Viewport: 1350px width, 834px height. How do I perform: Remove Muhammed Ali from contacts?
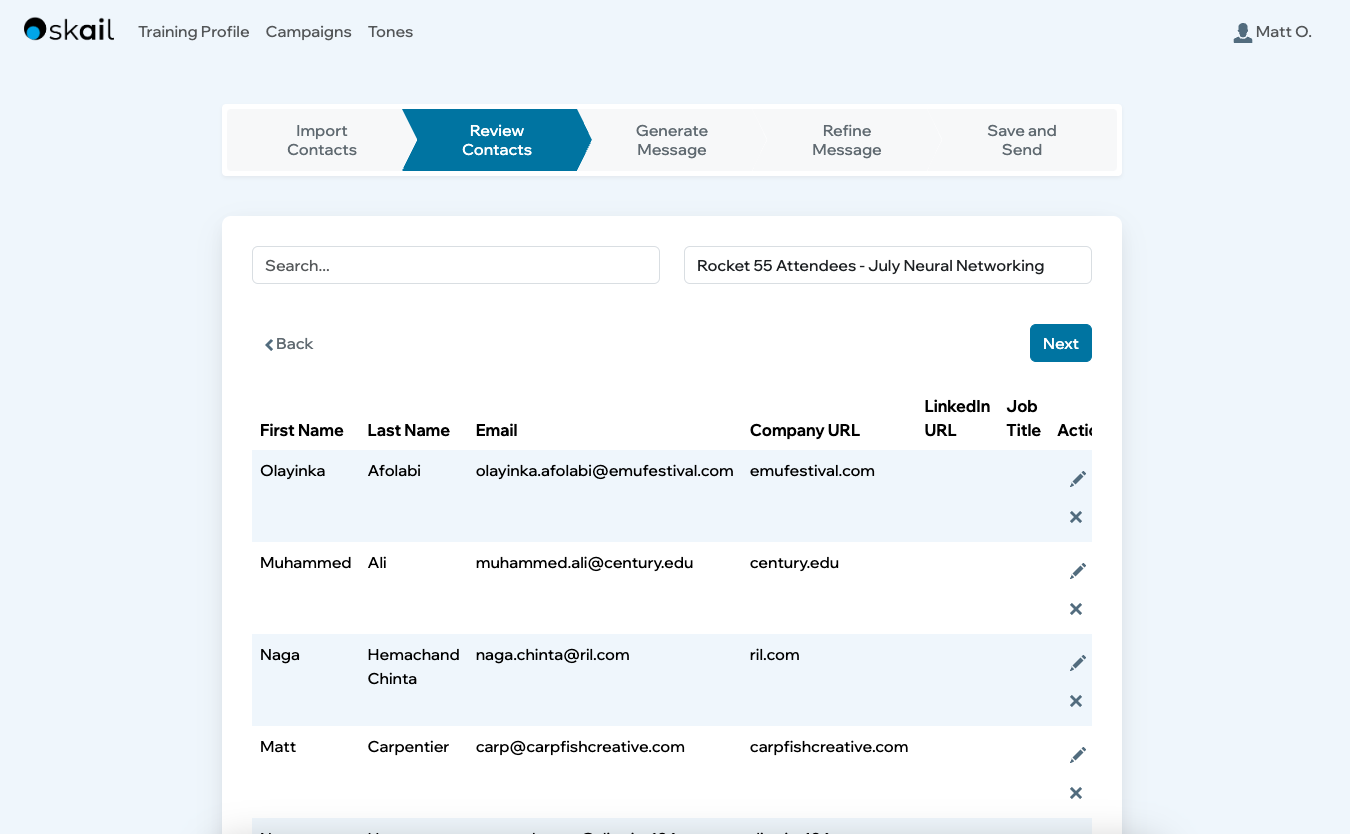point(1076,609)
